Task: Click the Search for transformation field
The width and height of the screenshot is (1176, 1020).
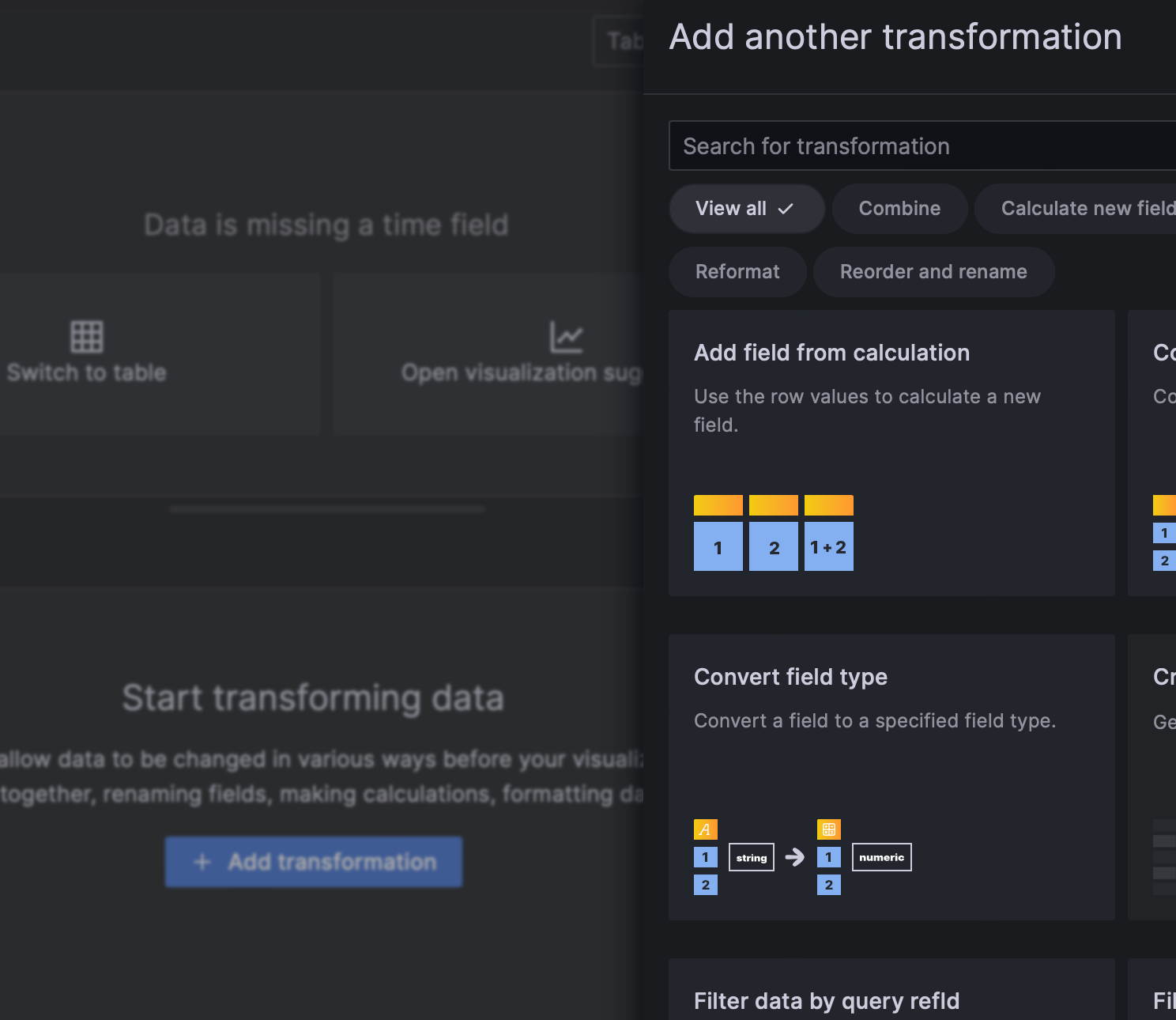Action: [x=922, y=145]
